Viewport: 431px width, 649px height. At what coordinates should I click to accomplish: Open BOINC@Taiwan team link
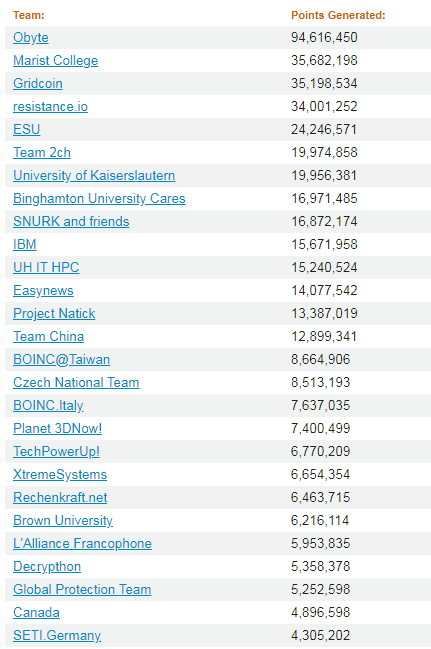point(62,360)
